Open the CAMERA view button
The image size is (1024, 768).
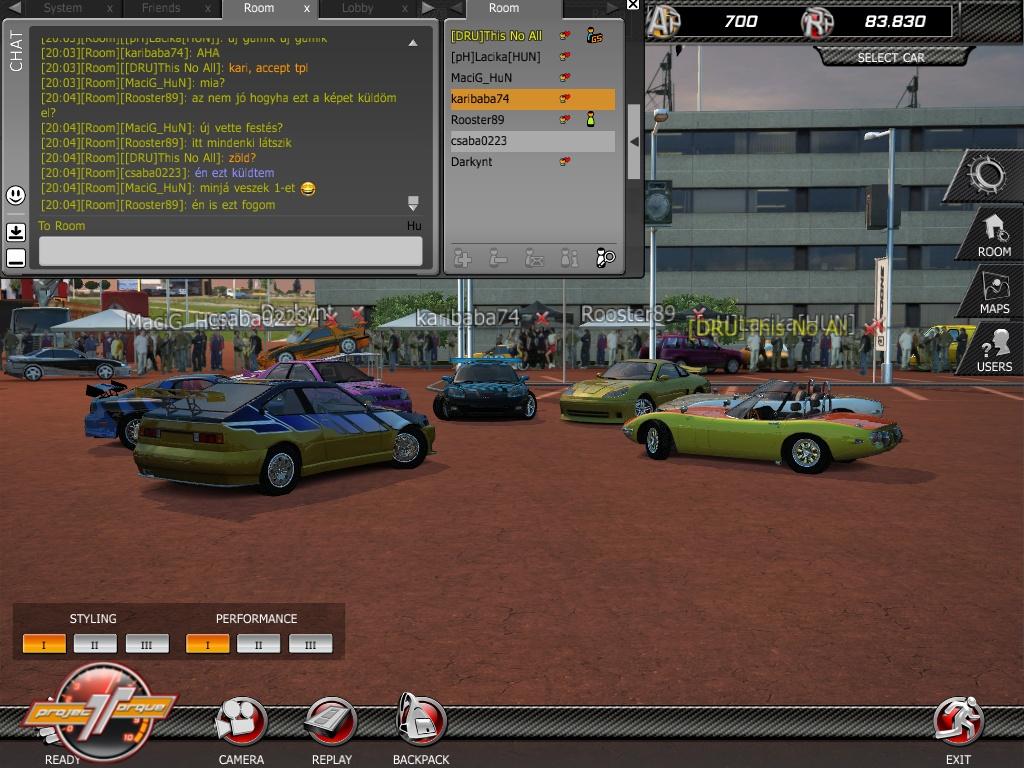[241, 722]
